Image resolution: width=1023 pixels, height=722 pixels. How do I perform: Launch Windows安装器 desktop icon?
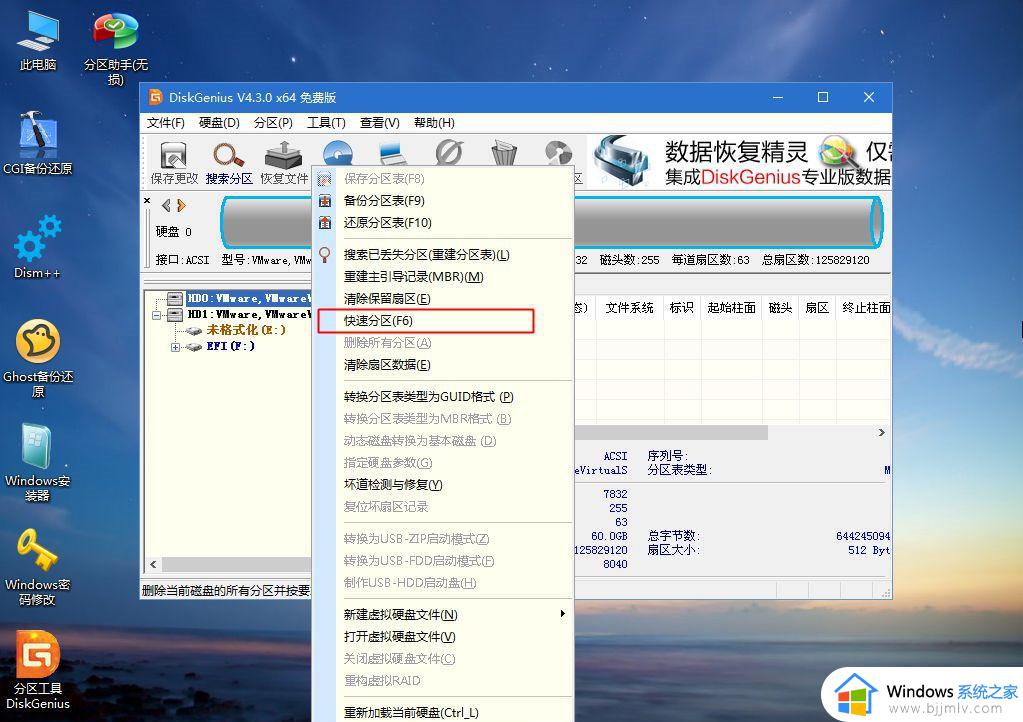coord(38,462)
